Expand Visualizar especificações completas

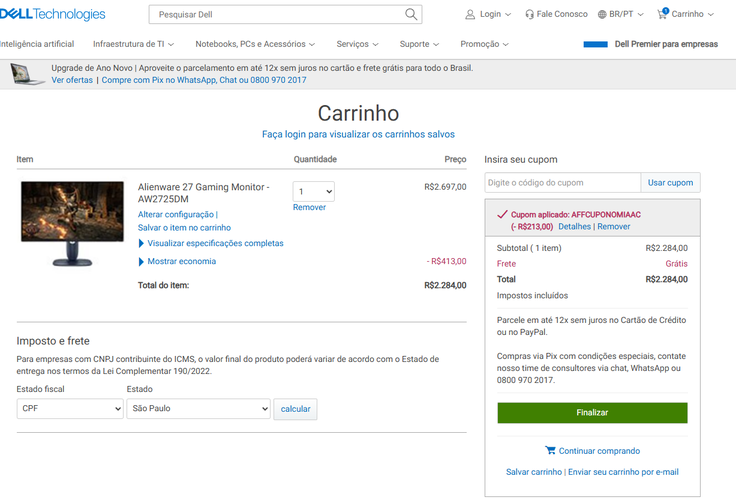(x=211, y=243)
